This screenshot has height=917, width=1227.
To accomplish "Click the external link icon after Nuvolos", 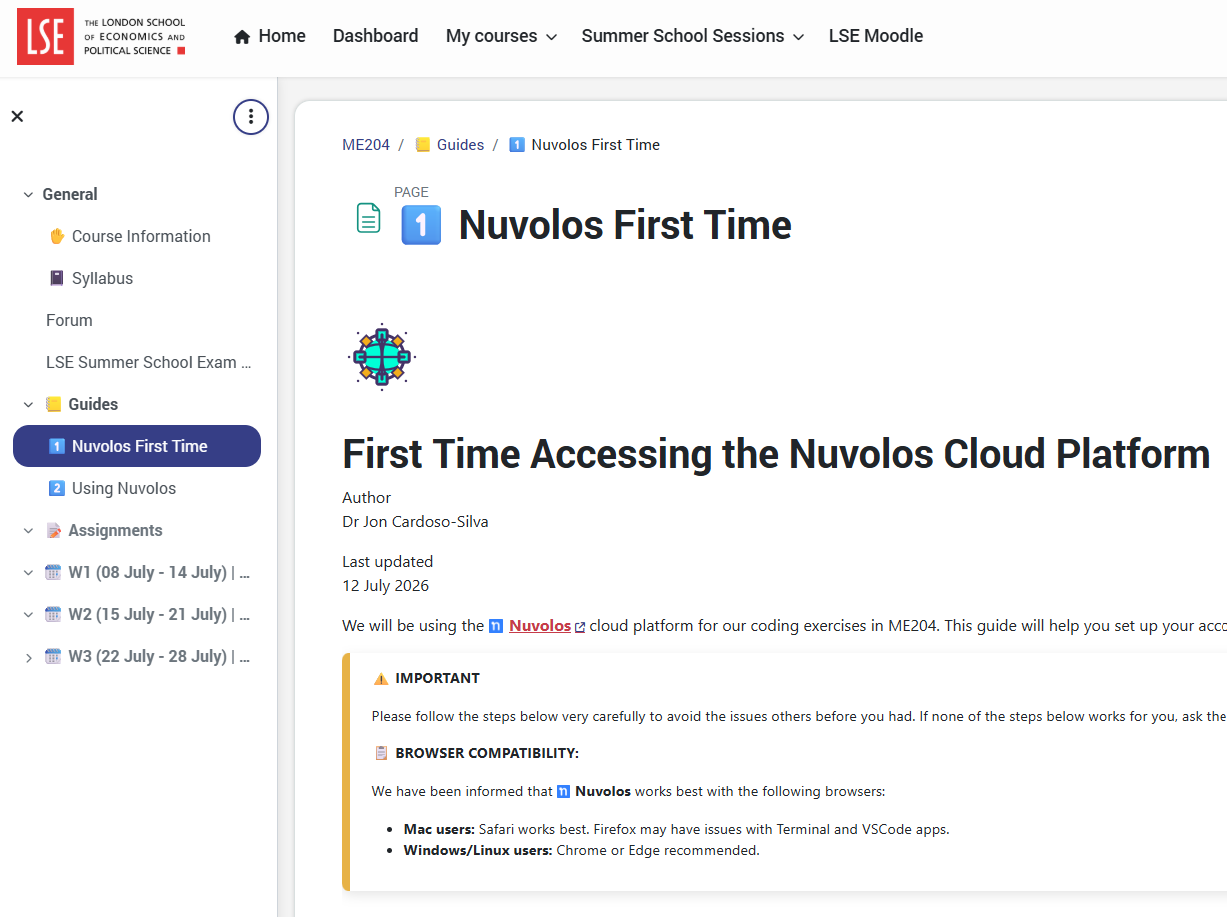I will pyautogui.click(x=580, y=627).
